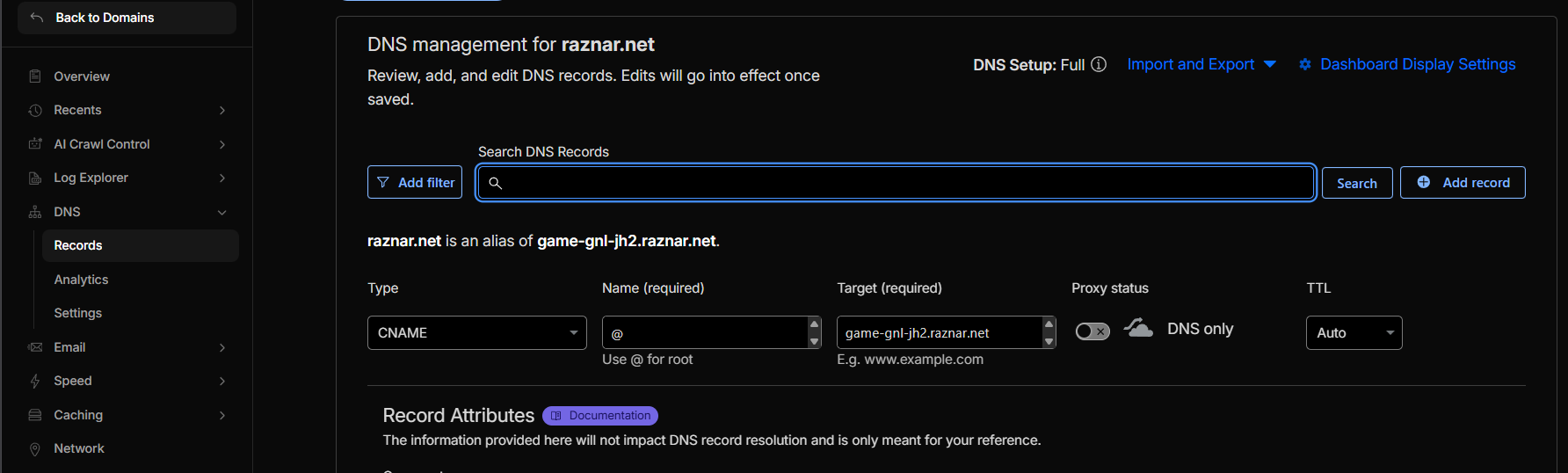The width and height of the screenshot is (1568, 473).
Task: Click the AI Crawl Control sidebar icon
Action: coord(35,144)
